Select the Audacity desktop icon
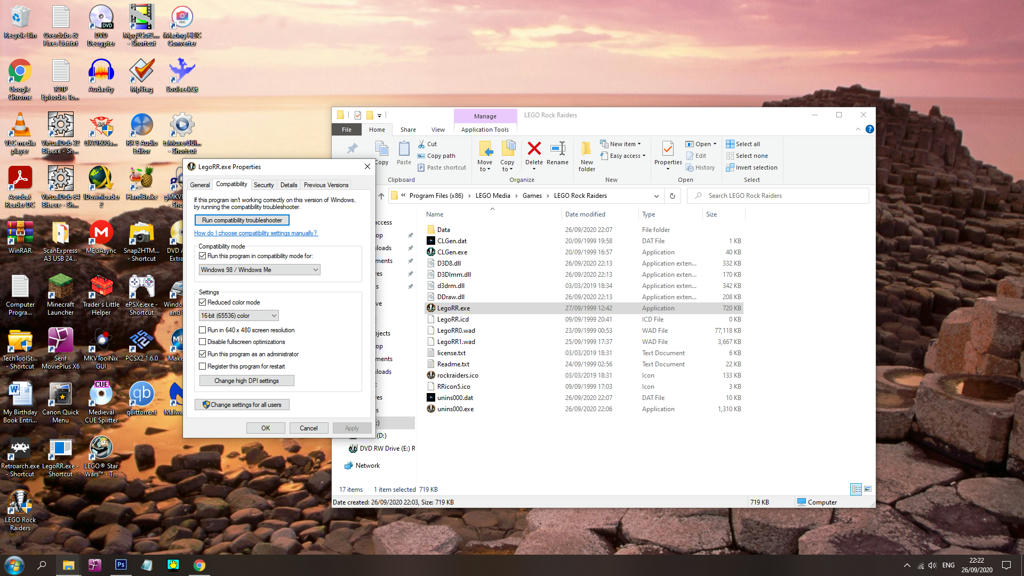Screen dimensions: 1024x576 pyautogui.click(x=101, y=76)
